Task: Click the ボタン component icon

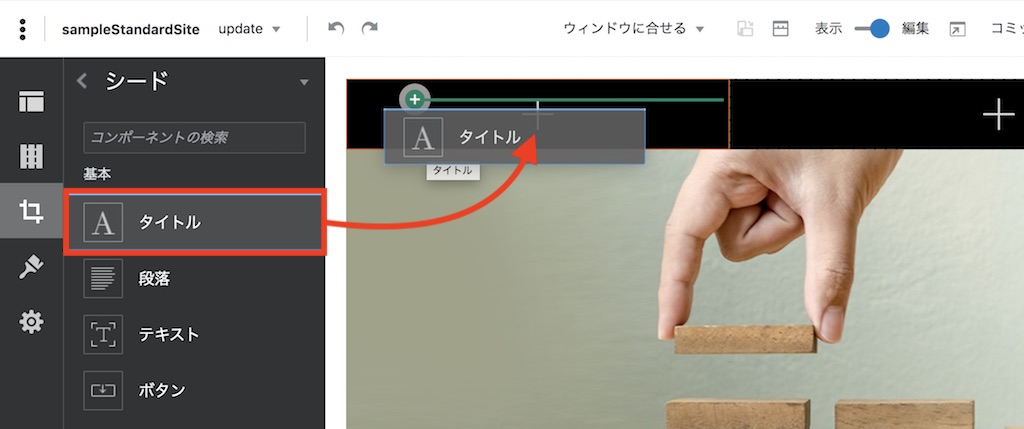Action: coord(103,390)
